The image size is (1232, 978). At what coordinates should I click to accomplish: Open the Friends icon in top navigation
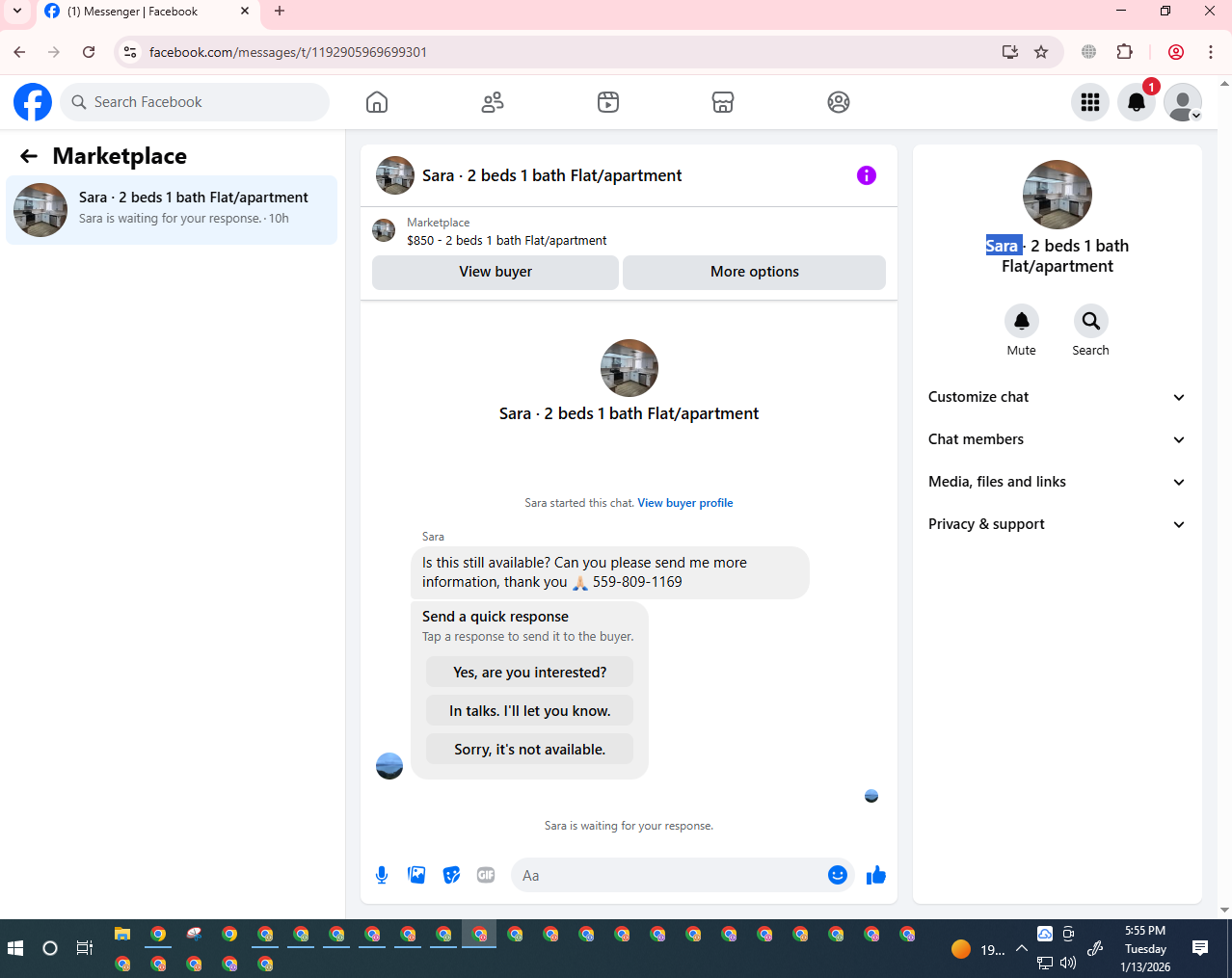[493, 102]
